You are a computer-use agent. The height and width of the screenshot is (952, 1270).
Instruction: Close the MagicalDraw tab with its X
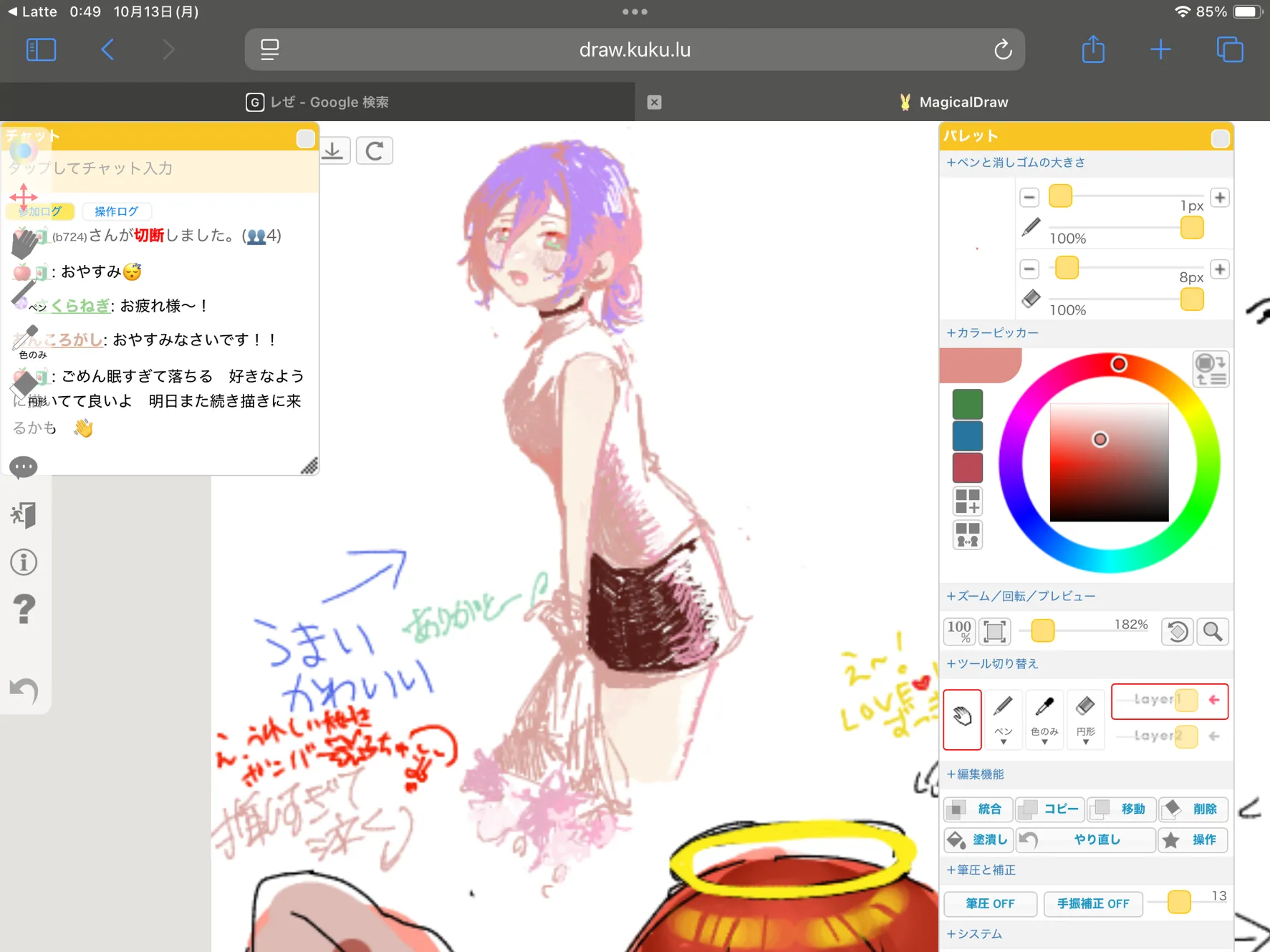[654, 102]
